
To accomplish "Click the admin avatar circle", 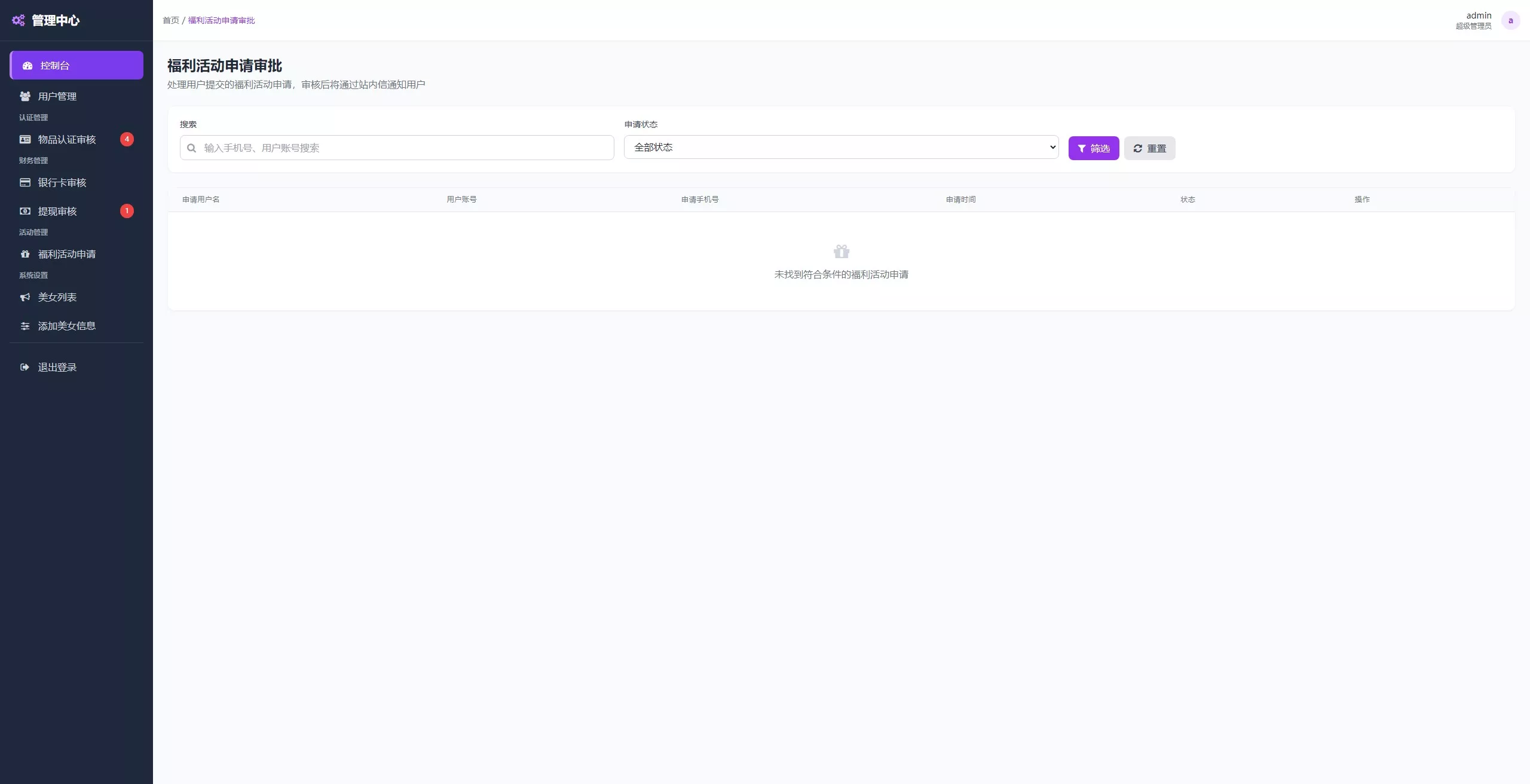I will (x=1510, y=20).
